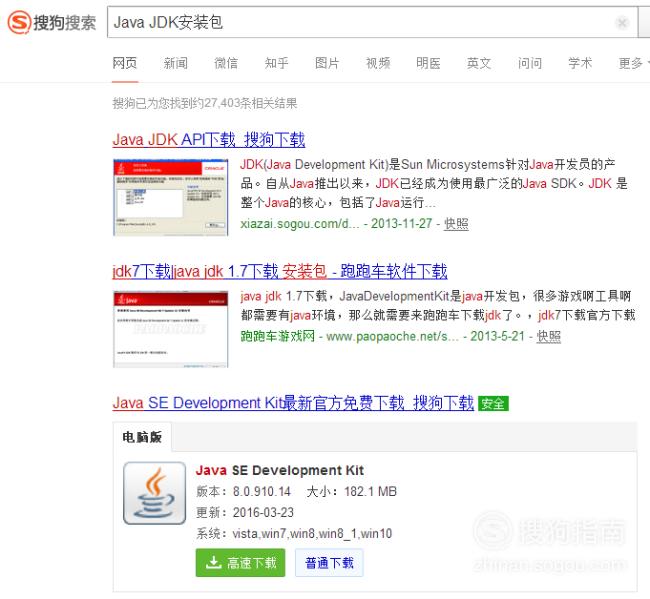
Task: Click the 27,403条相关结果 count text
Action: pos(250,103)
